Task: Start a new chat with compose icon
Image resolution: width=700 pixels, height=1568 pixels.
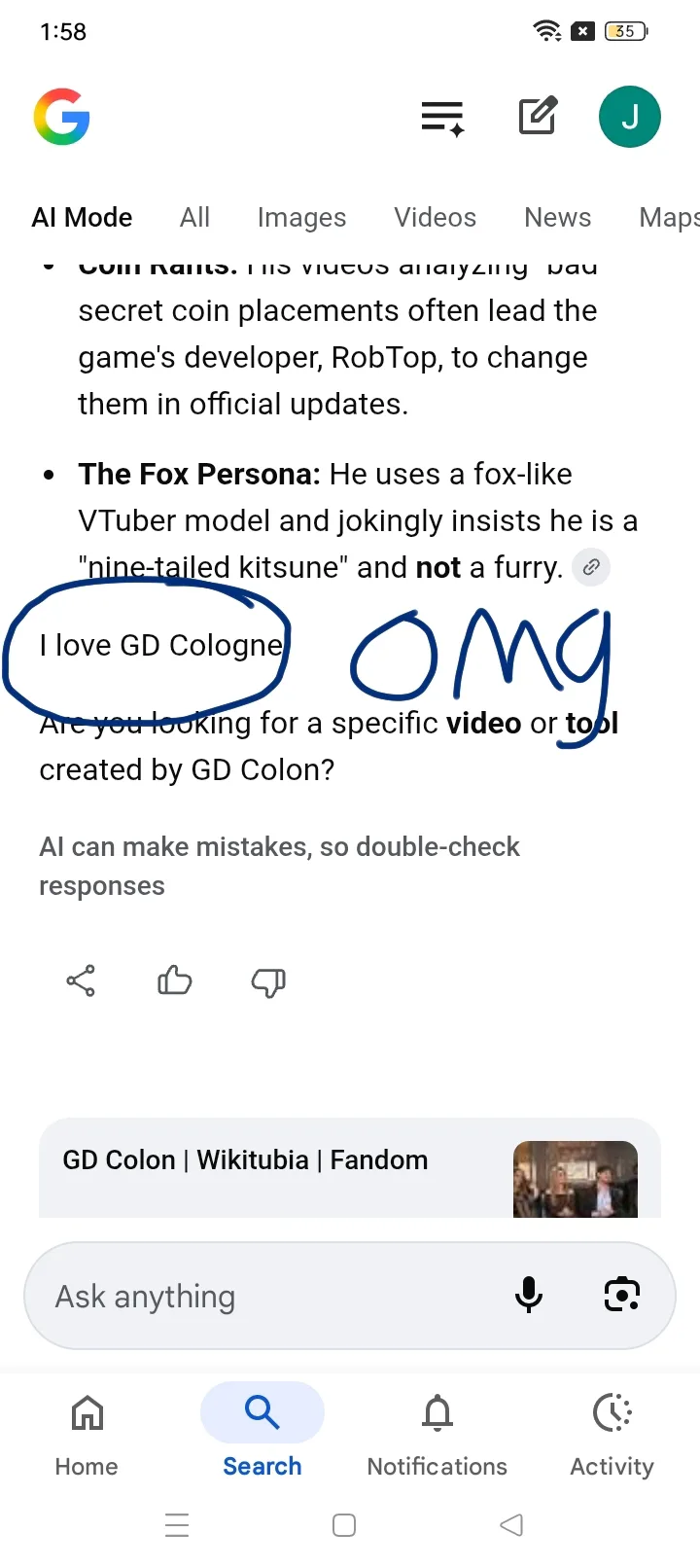Action: (538, 117)
